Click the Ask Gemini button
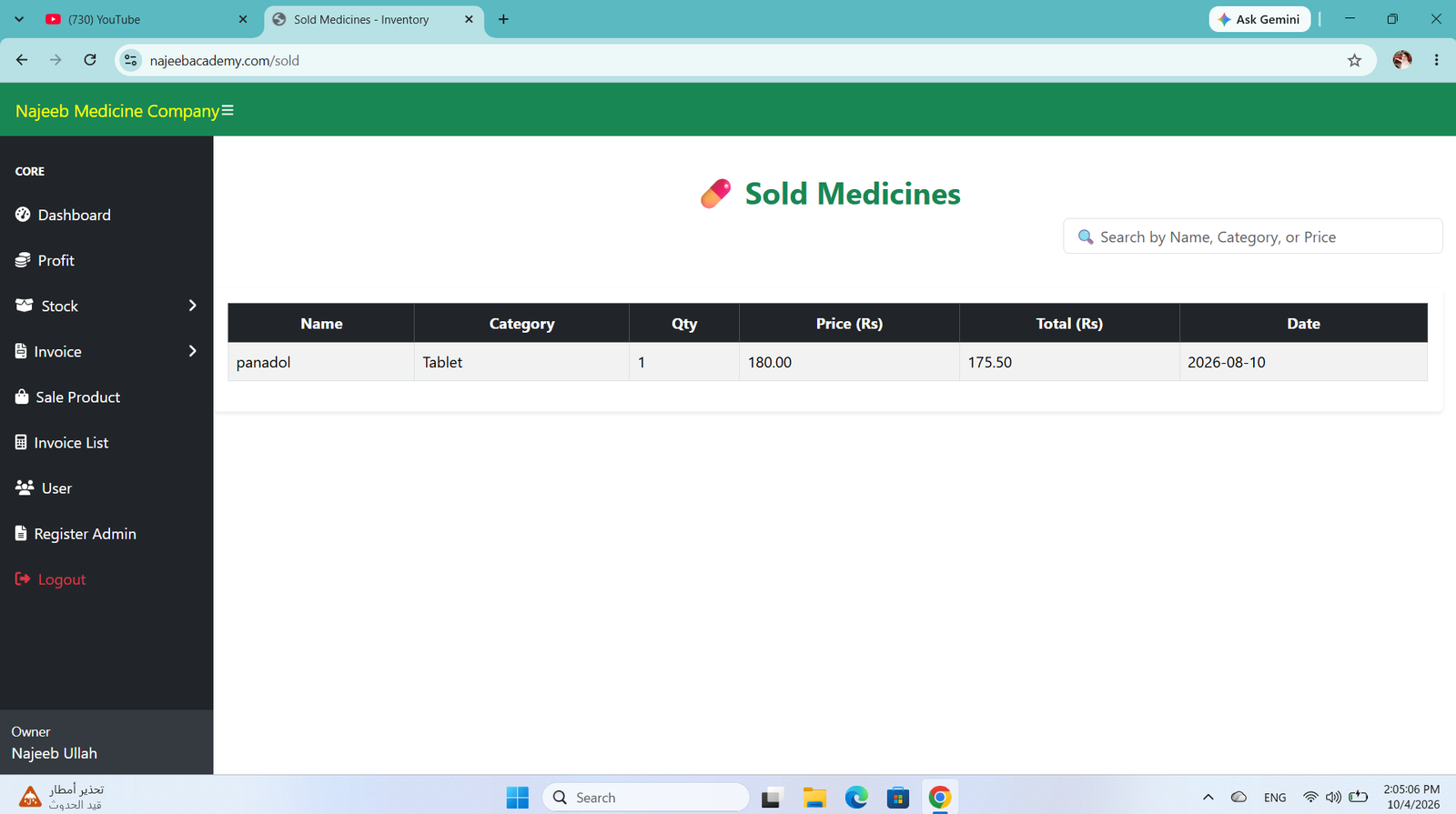The image size is (1456, 814). point(1259,19)
